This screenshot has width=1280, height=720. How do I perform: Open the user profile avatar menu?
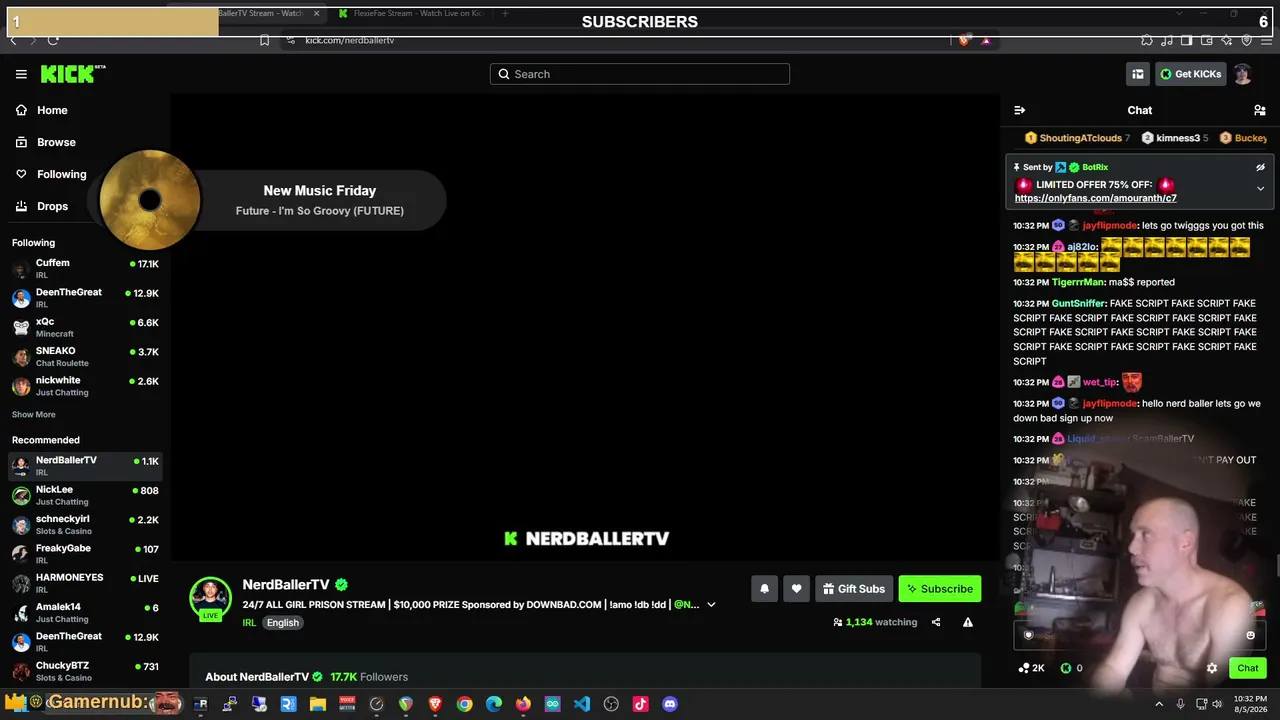click(1242, 74)
